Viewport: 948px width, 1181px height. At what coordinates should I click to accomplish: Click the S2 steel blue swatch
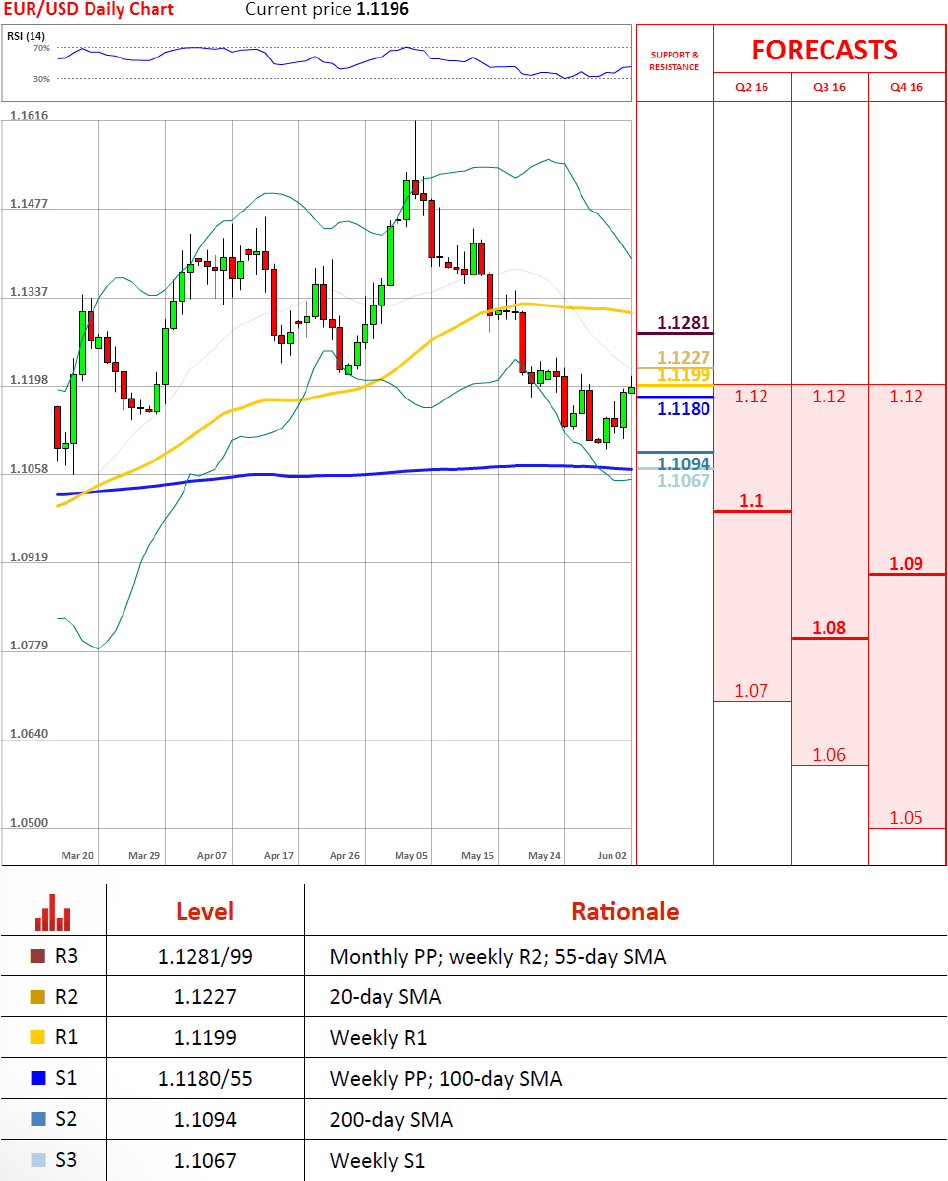coord(38,1120)
